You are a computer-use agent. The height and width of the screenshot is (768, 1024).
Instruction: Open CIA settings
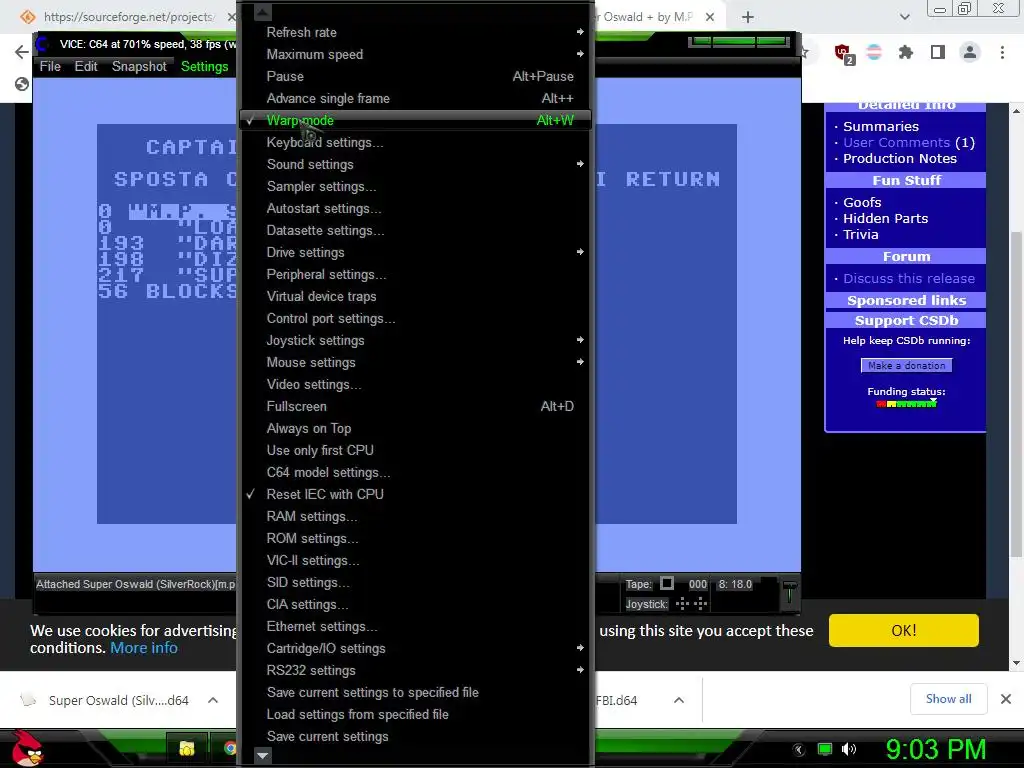[x=415, y=605]
